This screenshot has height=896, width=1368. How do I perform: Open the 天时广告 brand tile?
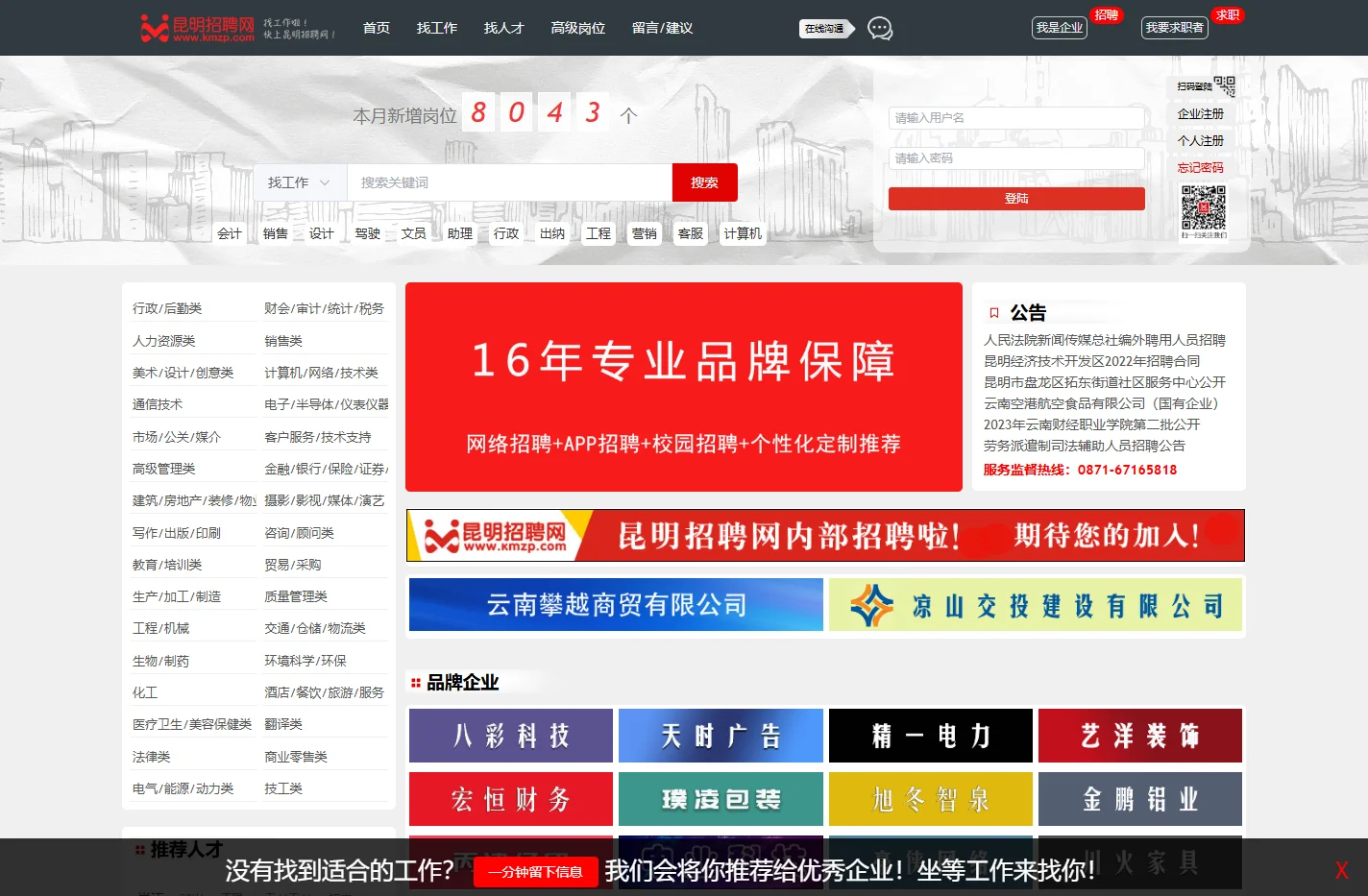pos(721,736)
